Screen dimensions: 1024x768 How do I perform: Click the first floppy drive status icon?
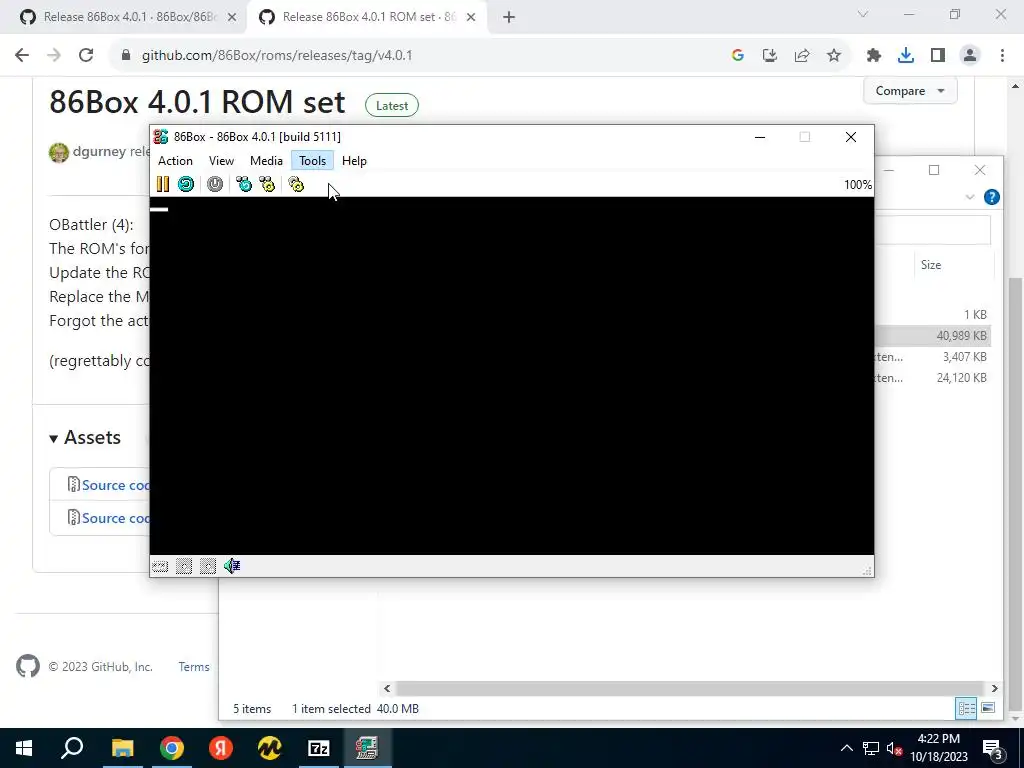(x=184, y=566)
